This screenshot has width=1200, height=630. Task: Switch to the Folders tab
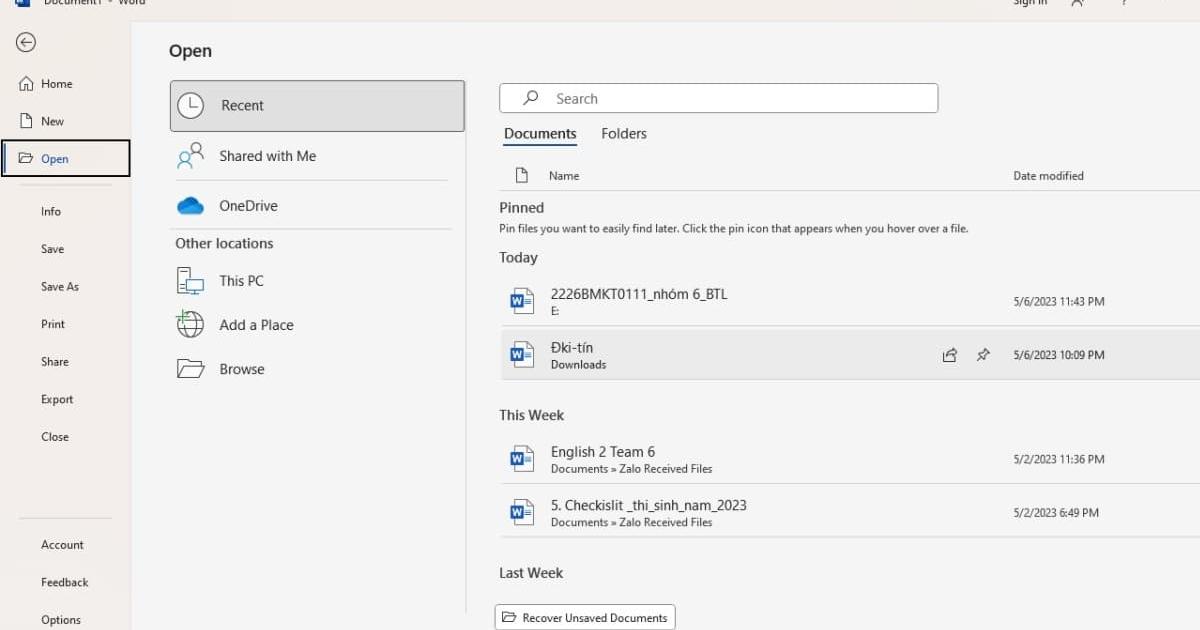624,134
